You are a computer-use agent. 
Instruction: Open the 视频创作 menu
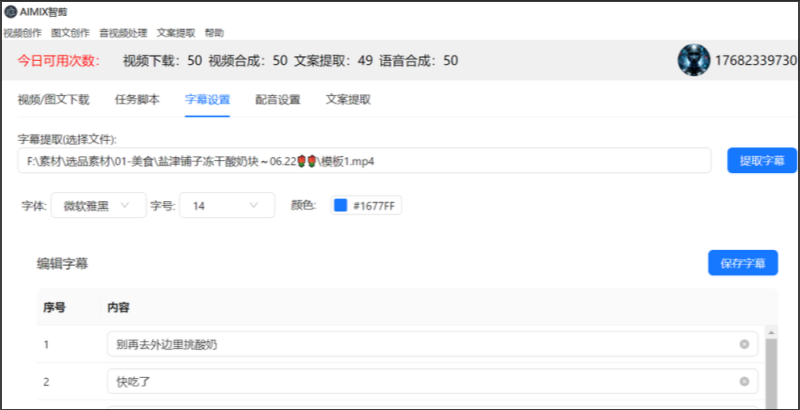22,32
